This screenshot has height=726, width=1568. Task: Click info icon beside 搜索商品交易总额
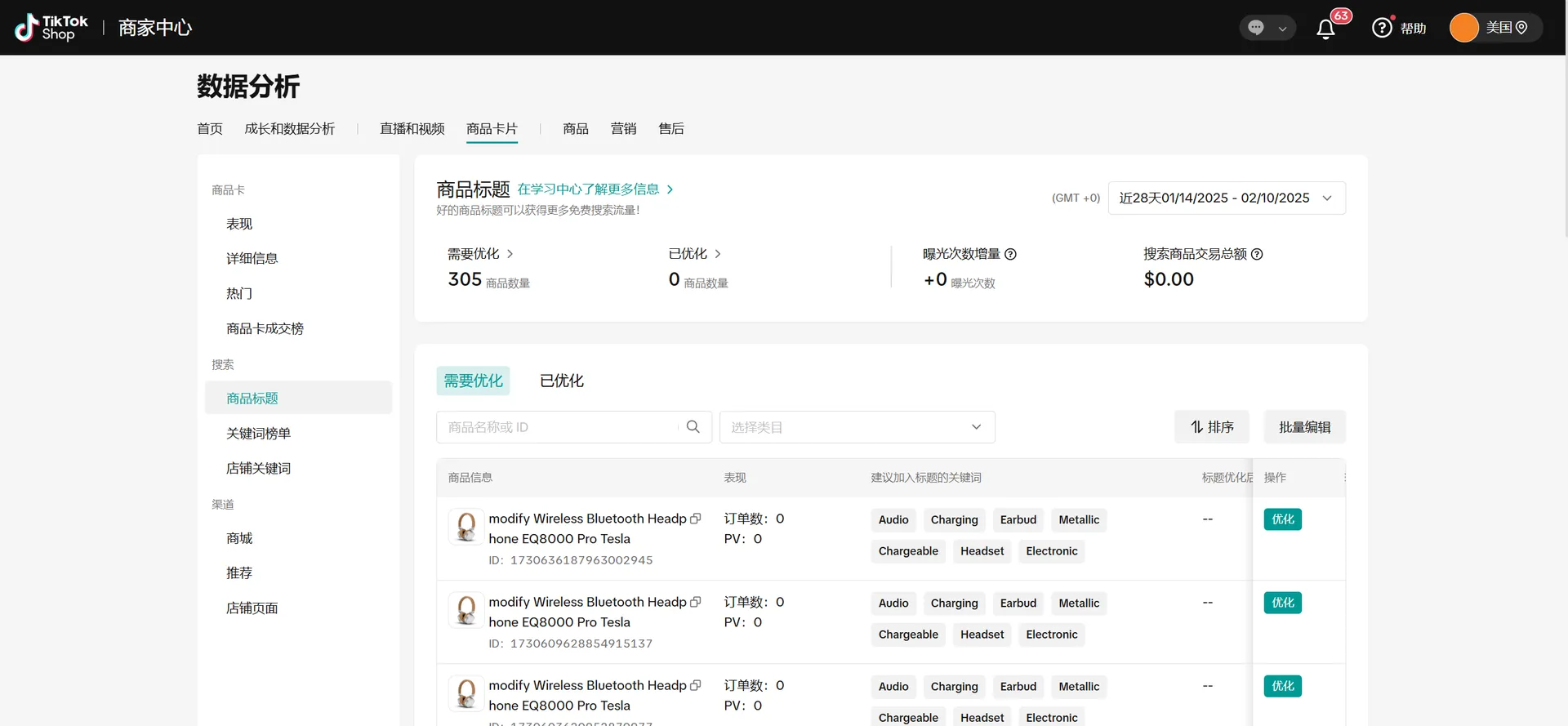(1257, 254)
